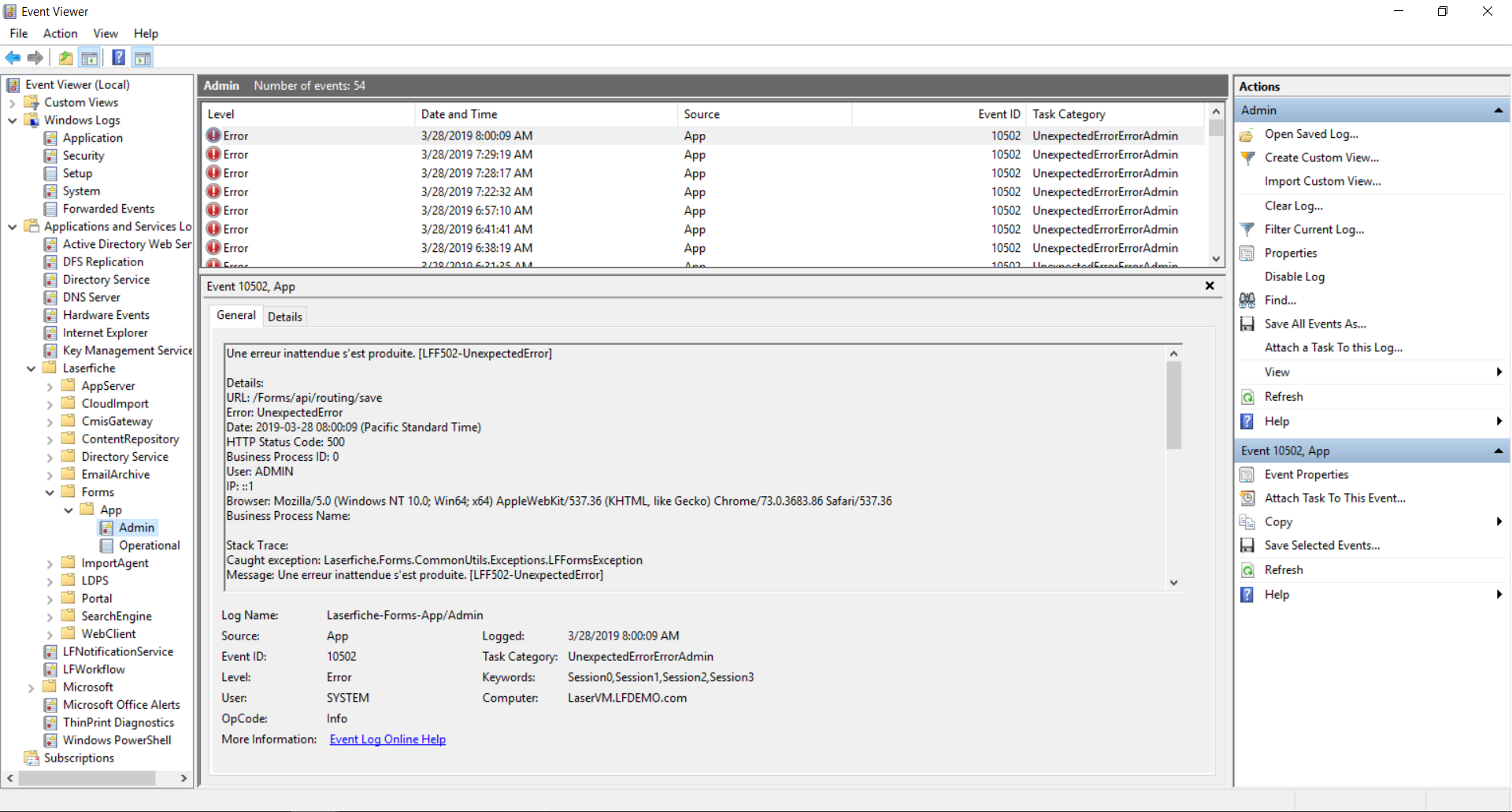Click the Attach Task To This Event icon
The width and height of the screenshot is (1512, 812).
click(x=1247, y=499)
